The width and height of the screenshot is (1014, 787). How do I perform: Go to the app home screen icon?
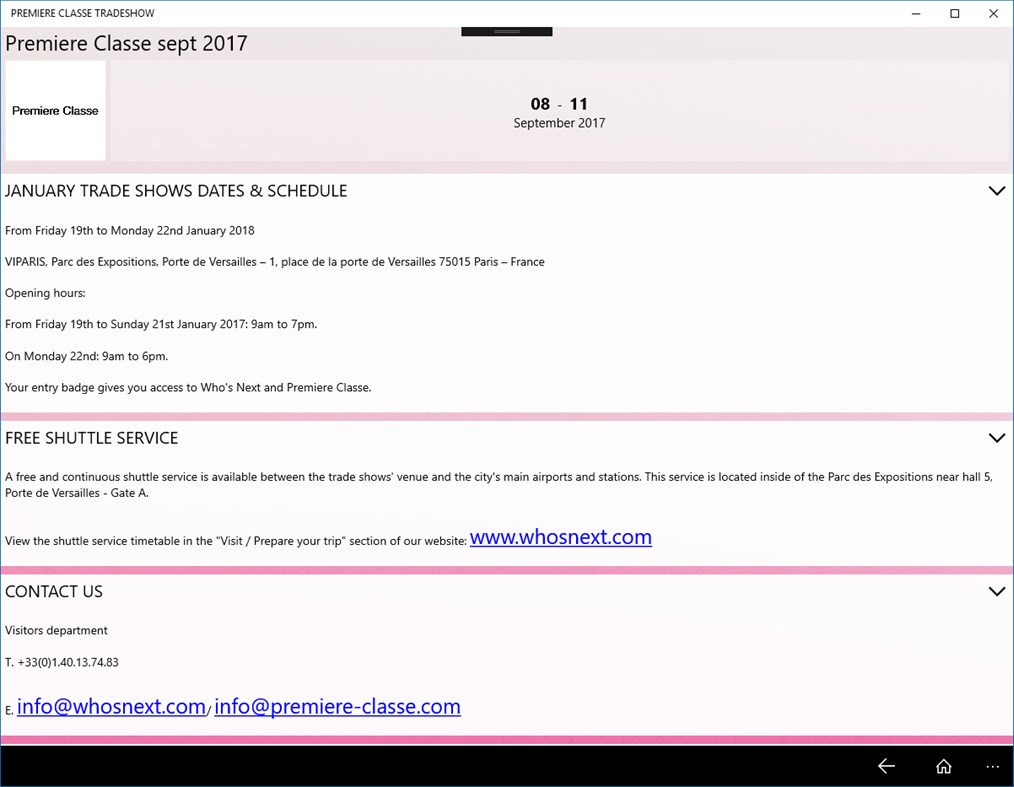point(943,766)
